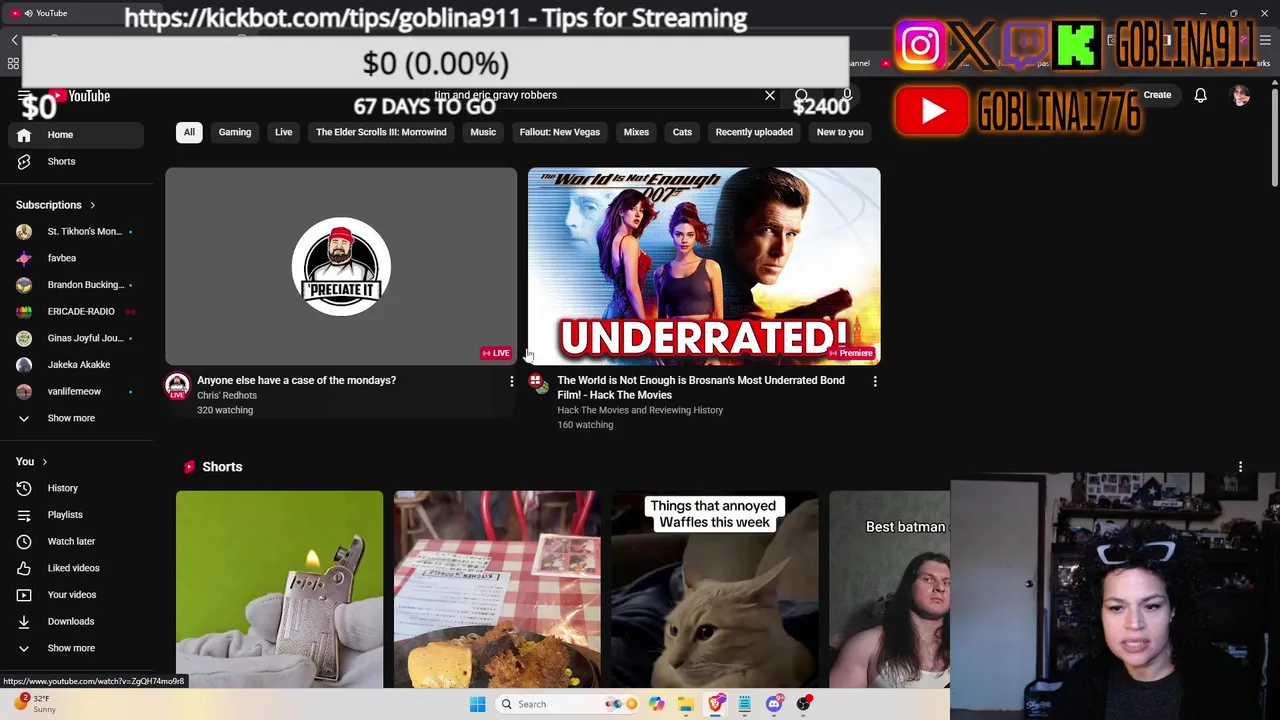The width and height of the screenshot is (1280, 720).
Task: Open the Watch later clock icon
Action: [x=24, y=541]
